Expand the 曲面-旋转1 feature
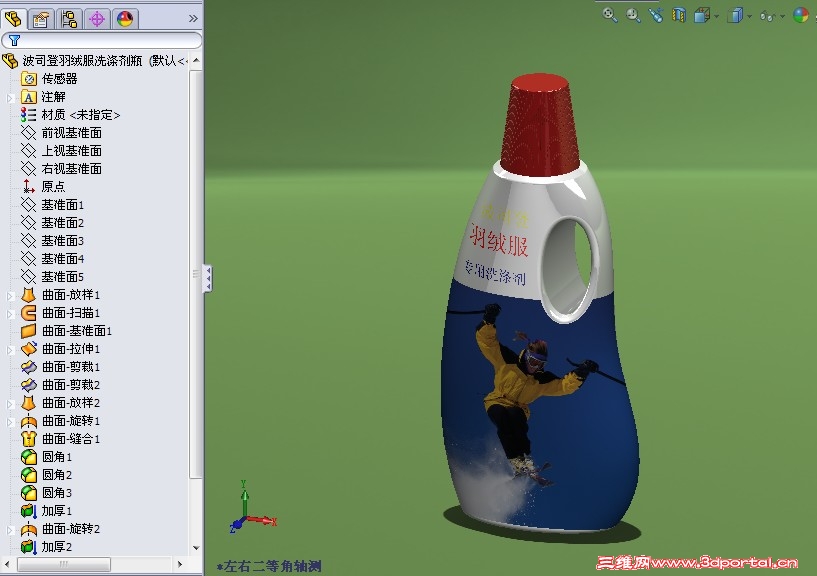 (x=9, y=422)
